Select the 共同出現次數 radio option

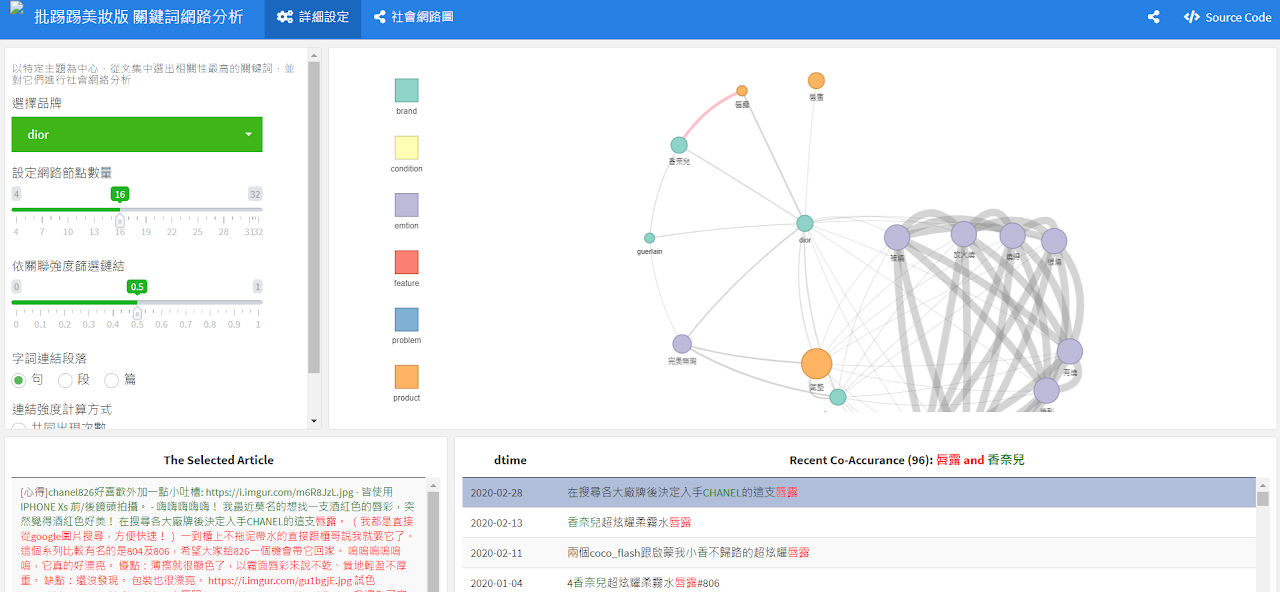[x=19, y=427]
